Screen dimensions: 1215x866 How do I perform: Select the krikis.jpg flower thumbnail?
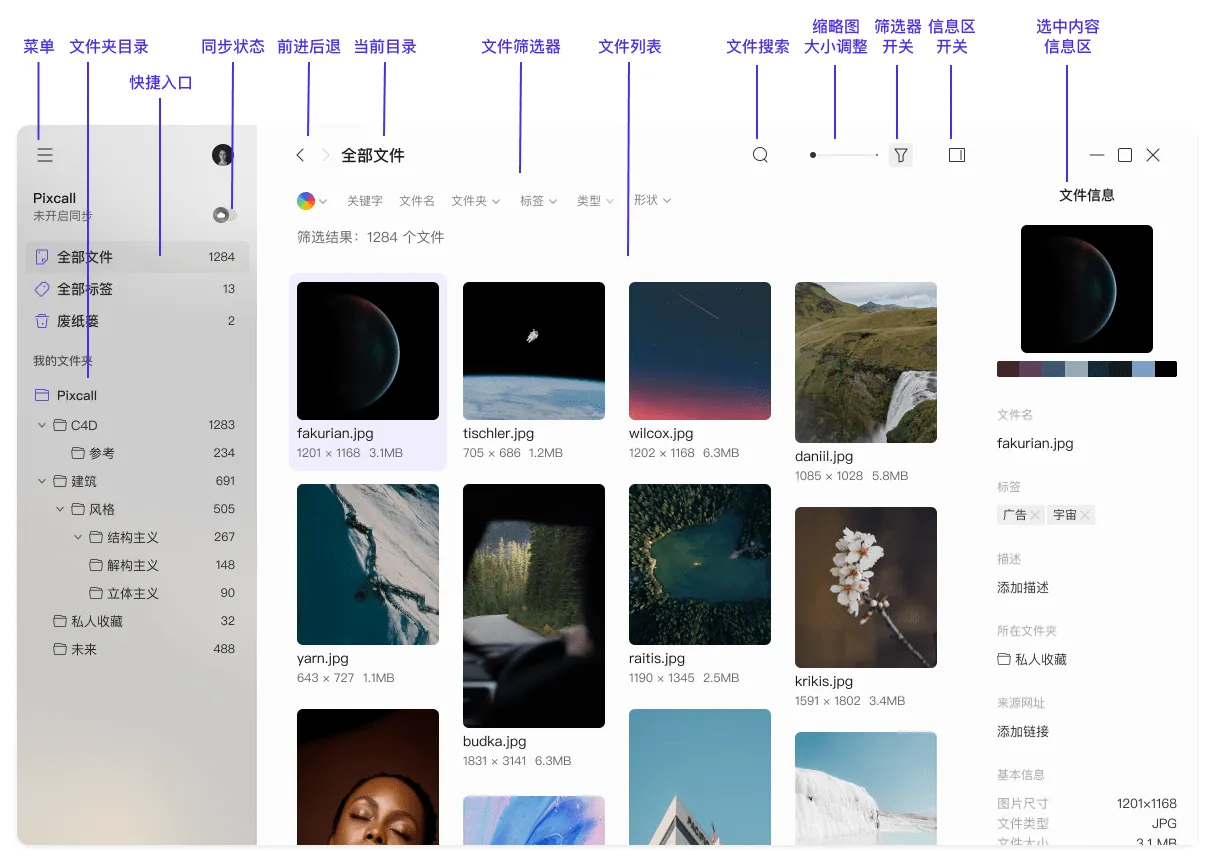pos(866,586)
